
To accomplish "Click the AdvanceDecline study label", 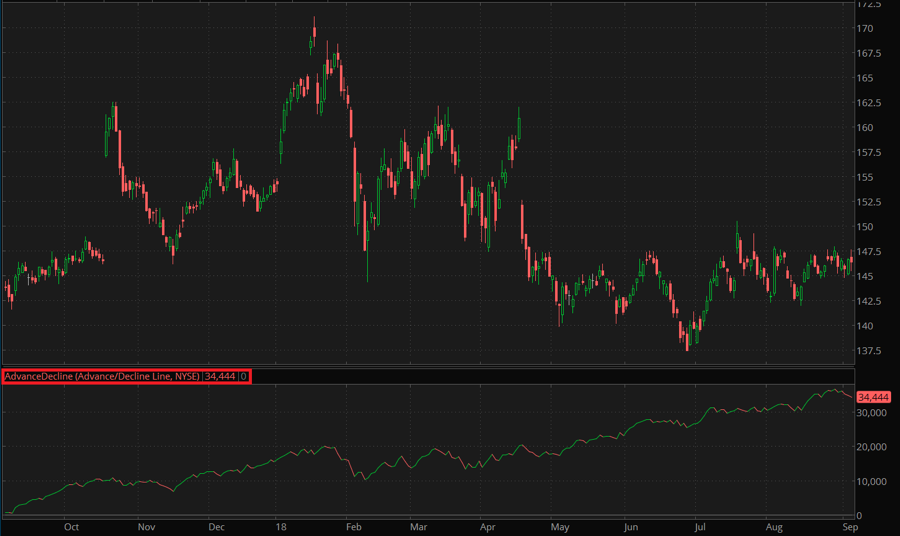I will coord(125,376).
